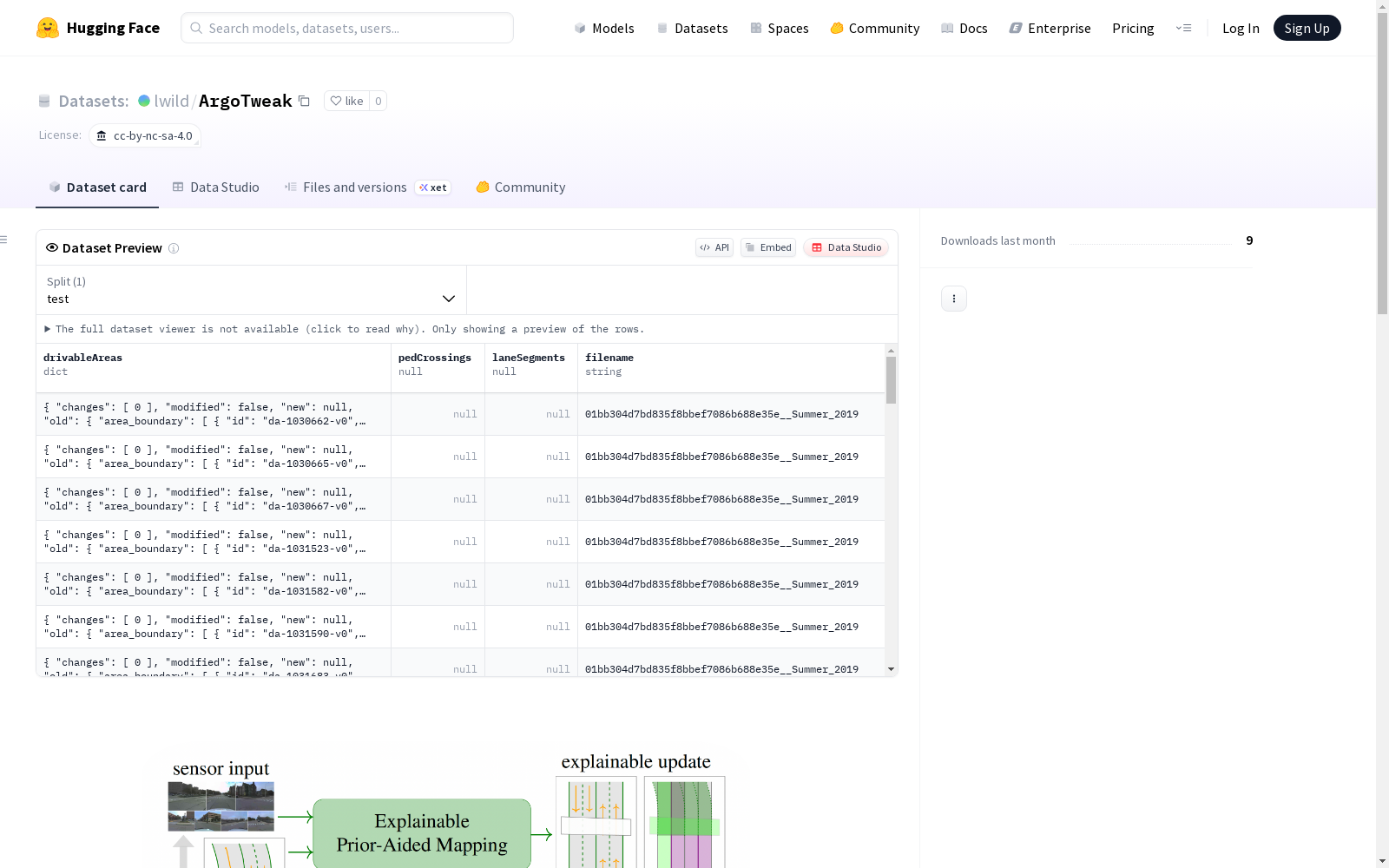Viewport: 1389px width, 868px height.
Task: Open the table of contents side icon
Action: pyautogui.click(x=4, y=240)
